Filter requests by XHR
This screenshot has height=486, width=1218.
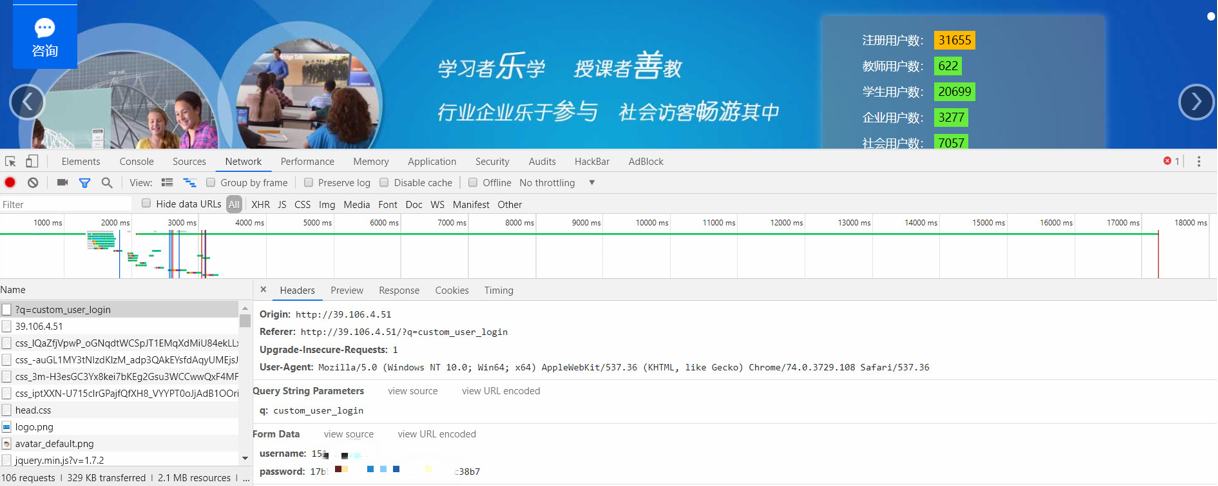pos(260,204)
